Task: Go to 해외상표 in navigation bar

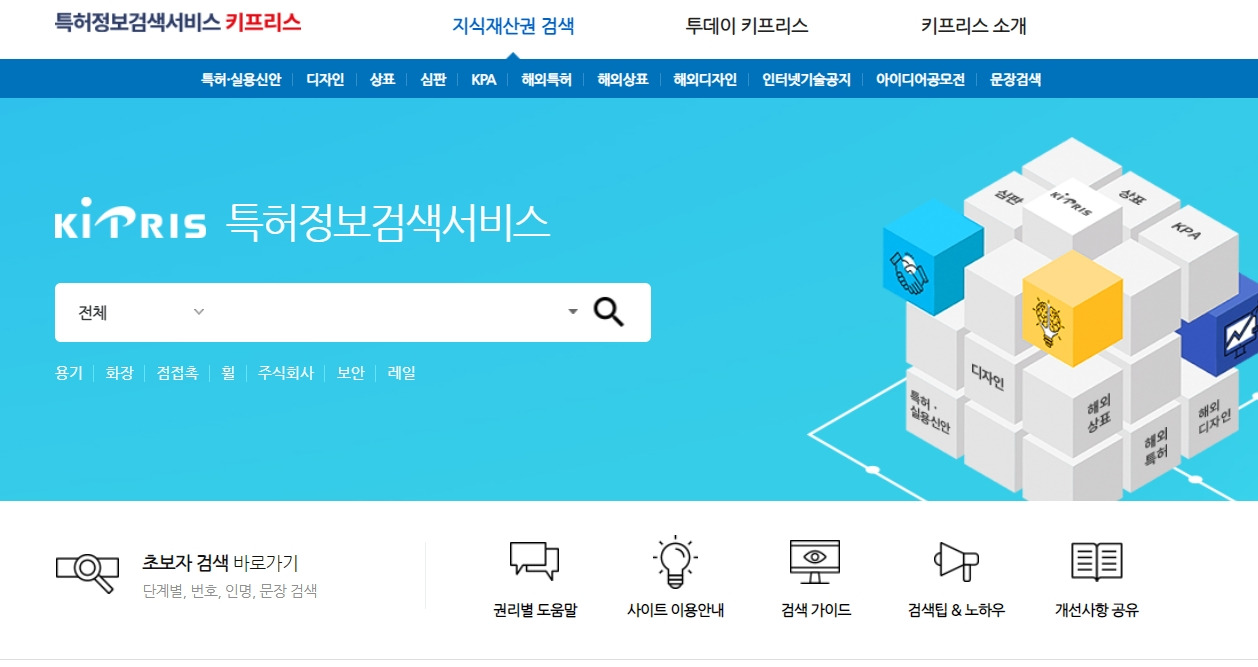Action: (623, 80)
